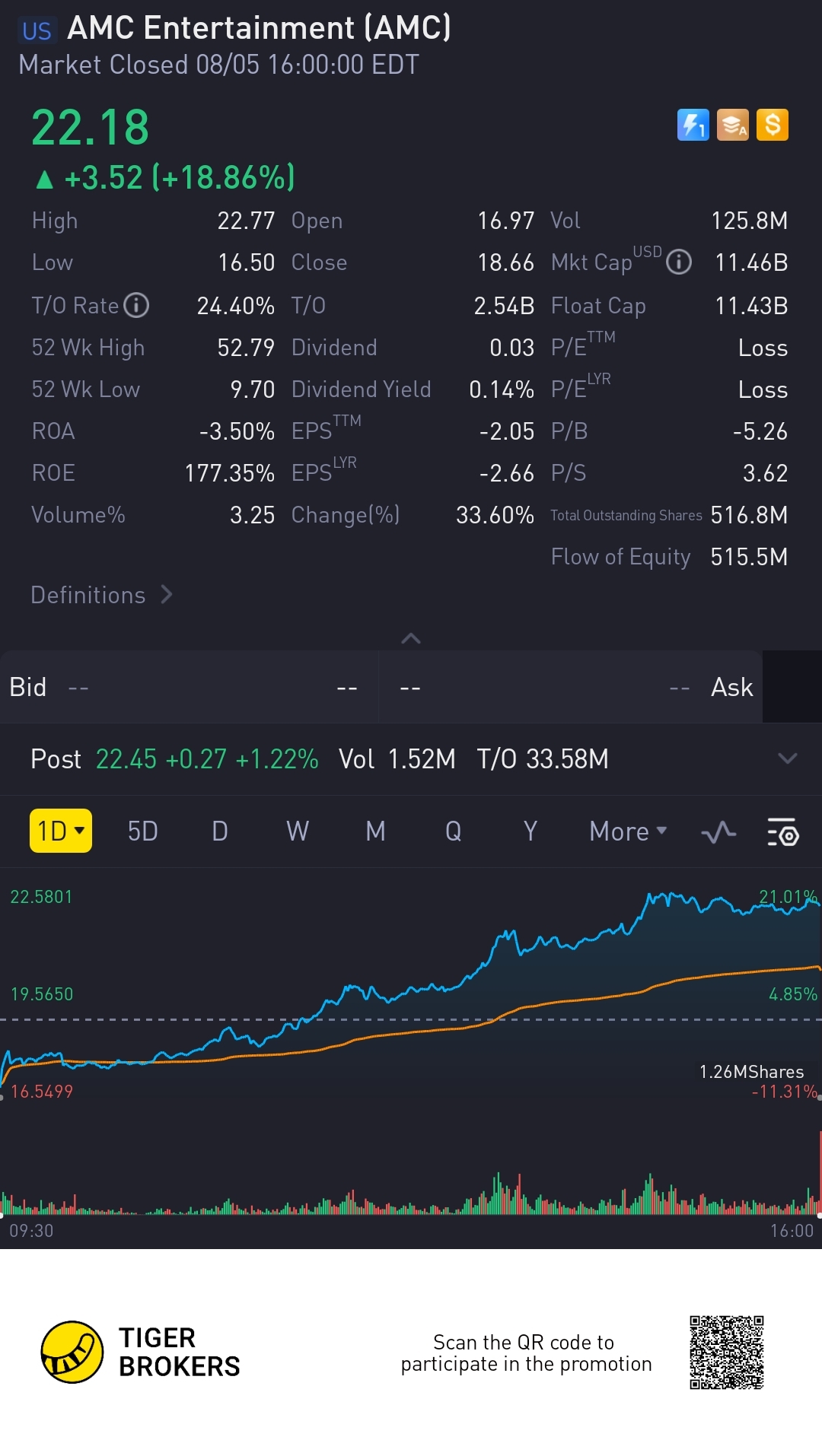Tap the yellow dollar sign badge icon
Image resolution: width=822 pixels, height=1456 pixels.
click(x=773, y=125)
